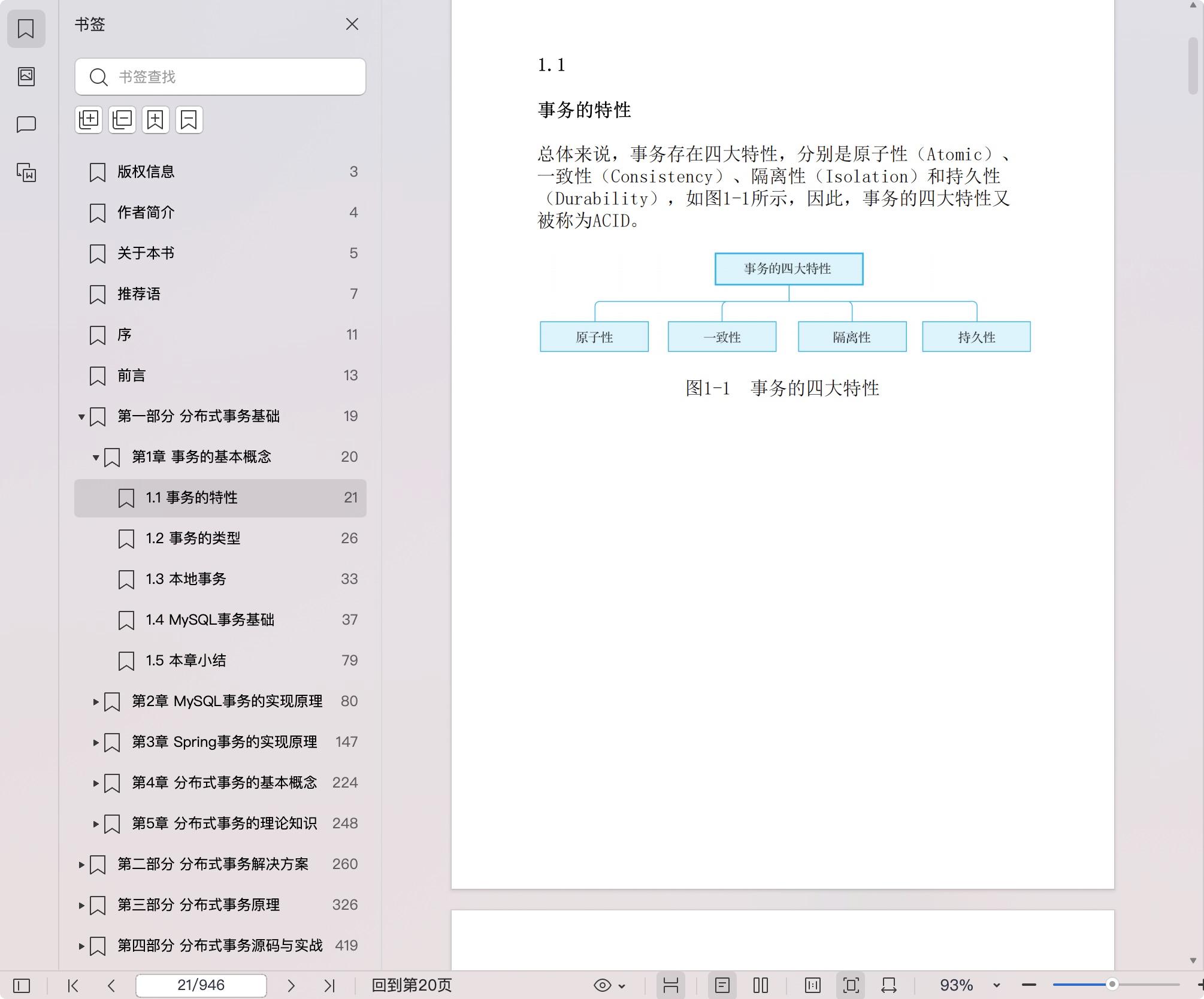Expand 第三部分 分布式事务原理
Screen dimensions: 1204x999
click(x=81, y=905)
